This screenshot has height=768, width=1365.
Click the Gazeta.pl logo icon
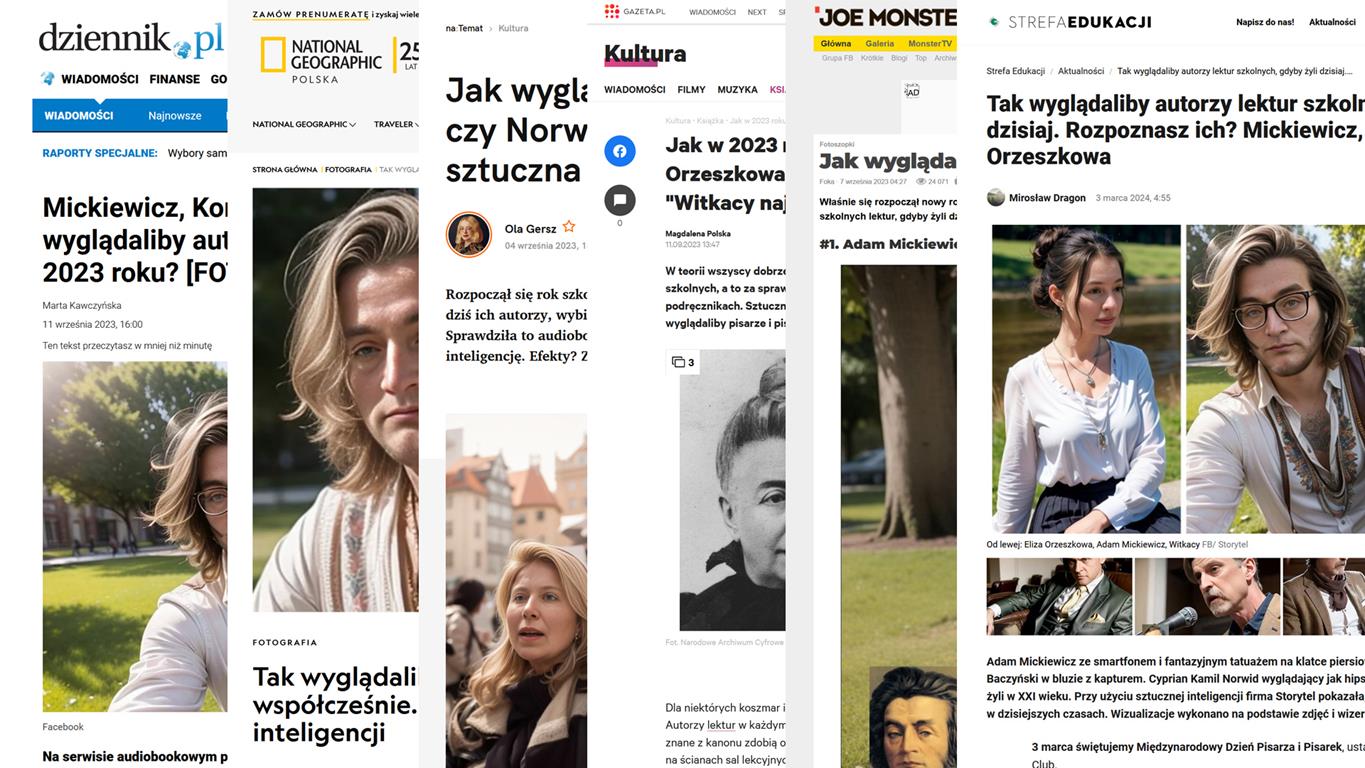pos(612,11)
